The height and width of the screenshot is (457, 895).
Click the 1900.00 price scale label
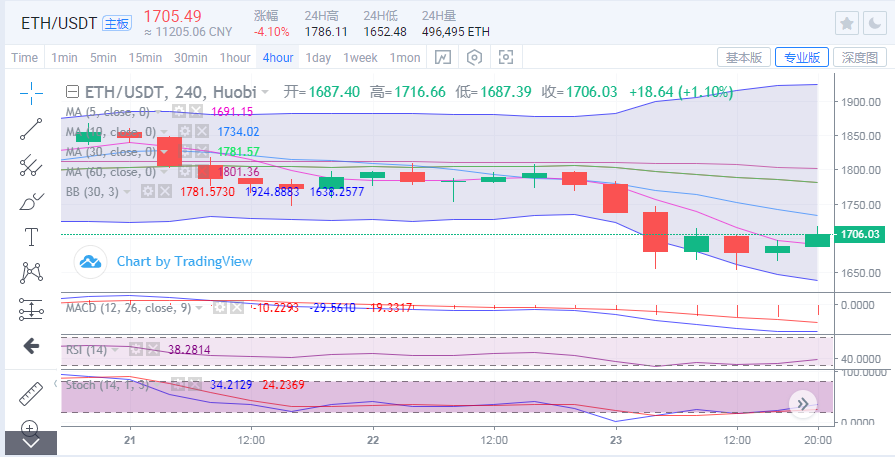[x=860, y=102]
